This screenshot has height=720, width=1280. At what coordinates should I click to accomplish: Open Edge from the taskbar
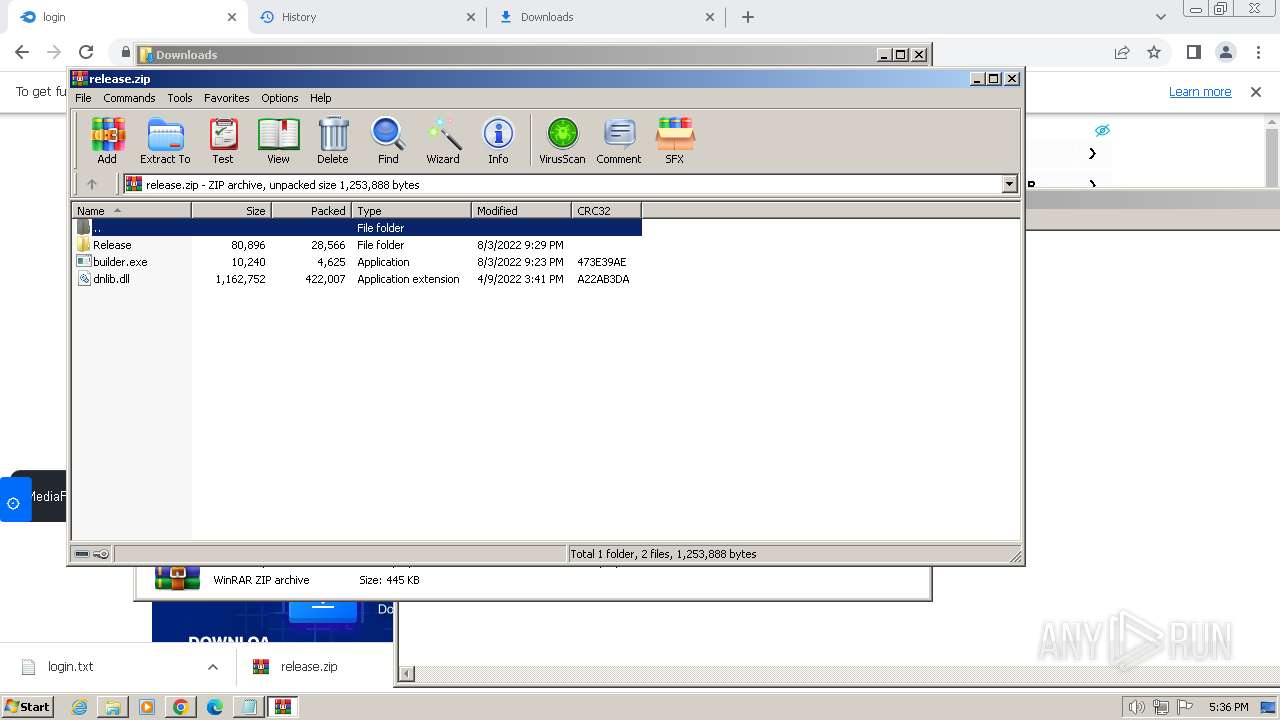tap(214, 707)
